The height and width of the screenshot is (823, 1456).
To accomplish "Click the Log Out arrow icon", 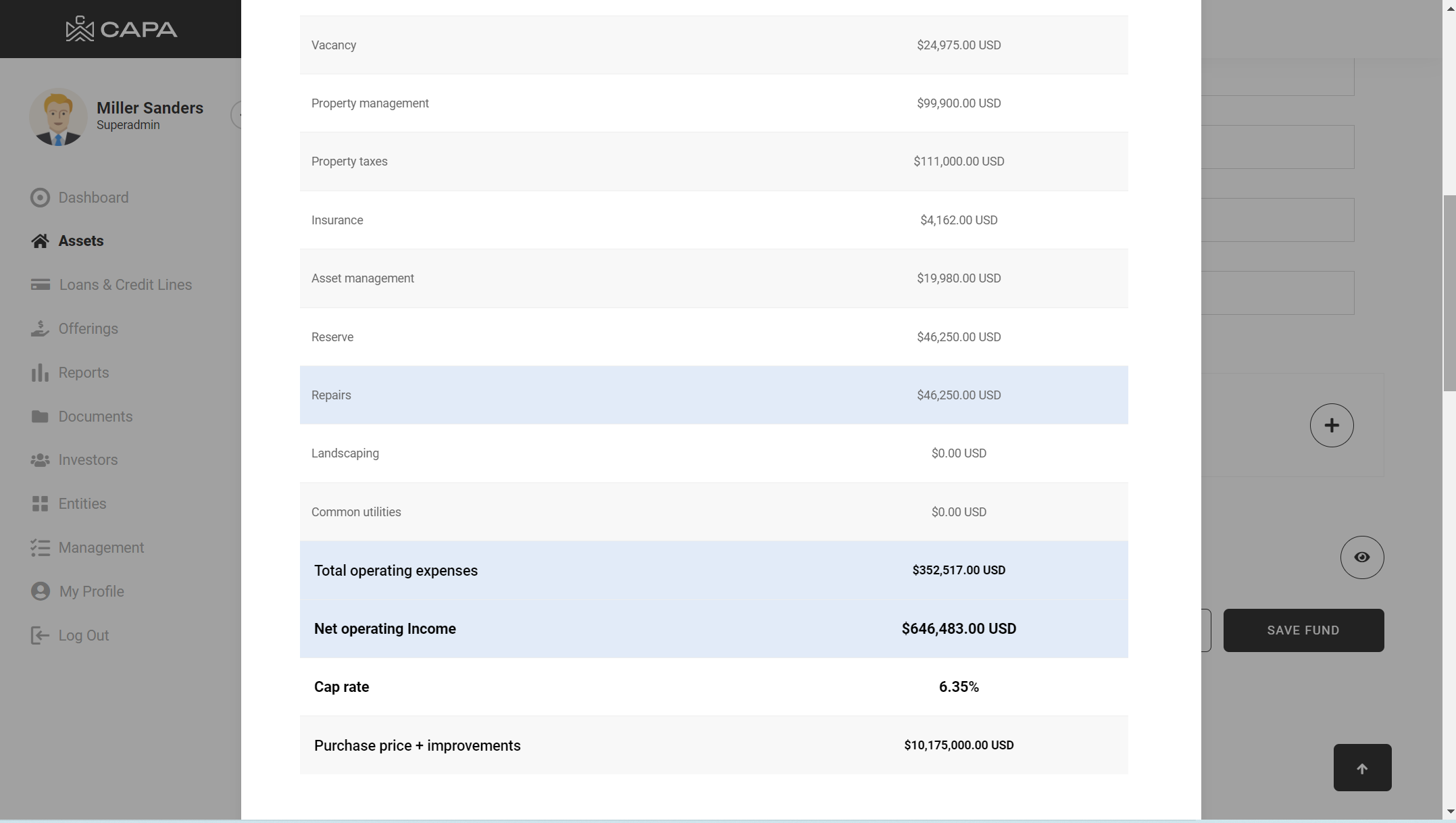I will click(40, 635).
